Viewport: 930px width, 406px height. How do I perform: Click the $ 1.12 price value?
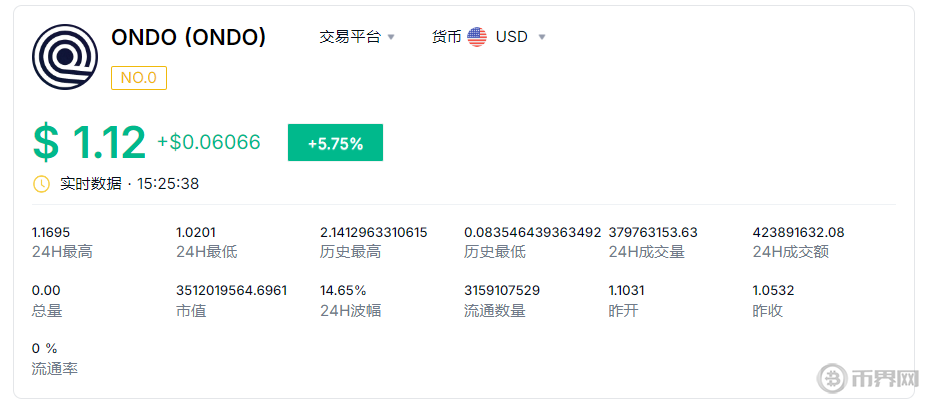click(x=90, y=143)
